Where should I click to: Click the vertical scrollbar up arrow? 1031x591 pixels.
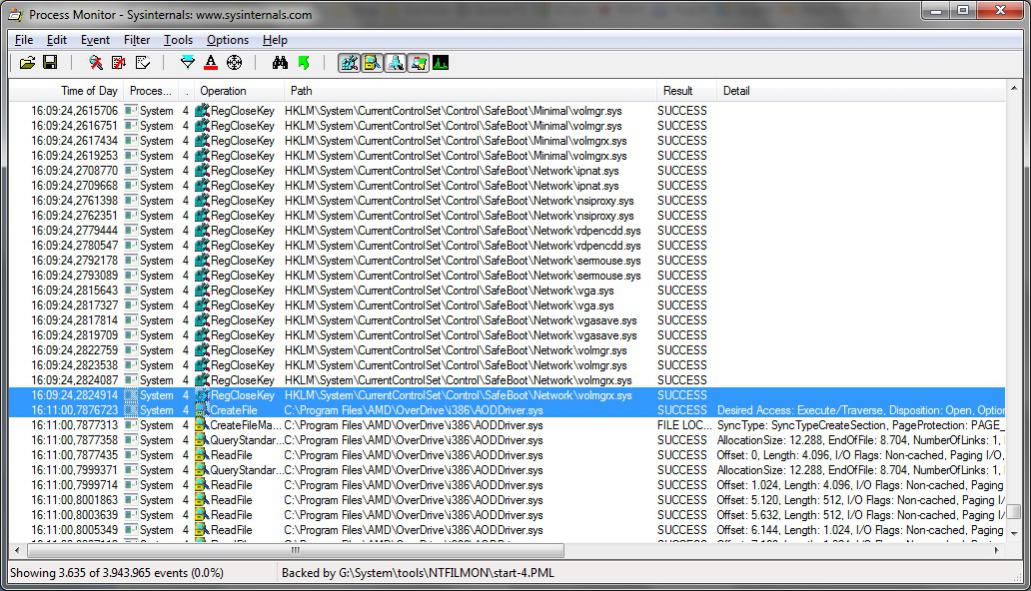click(x=1015, y=87)
